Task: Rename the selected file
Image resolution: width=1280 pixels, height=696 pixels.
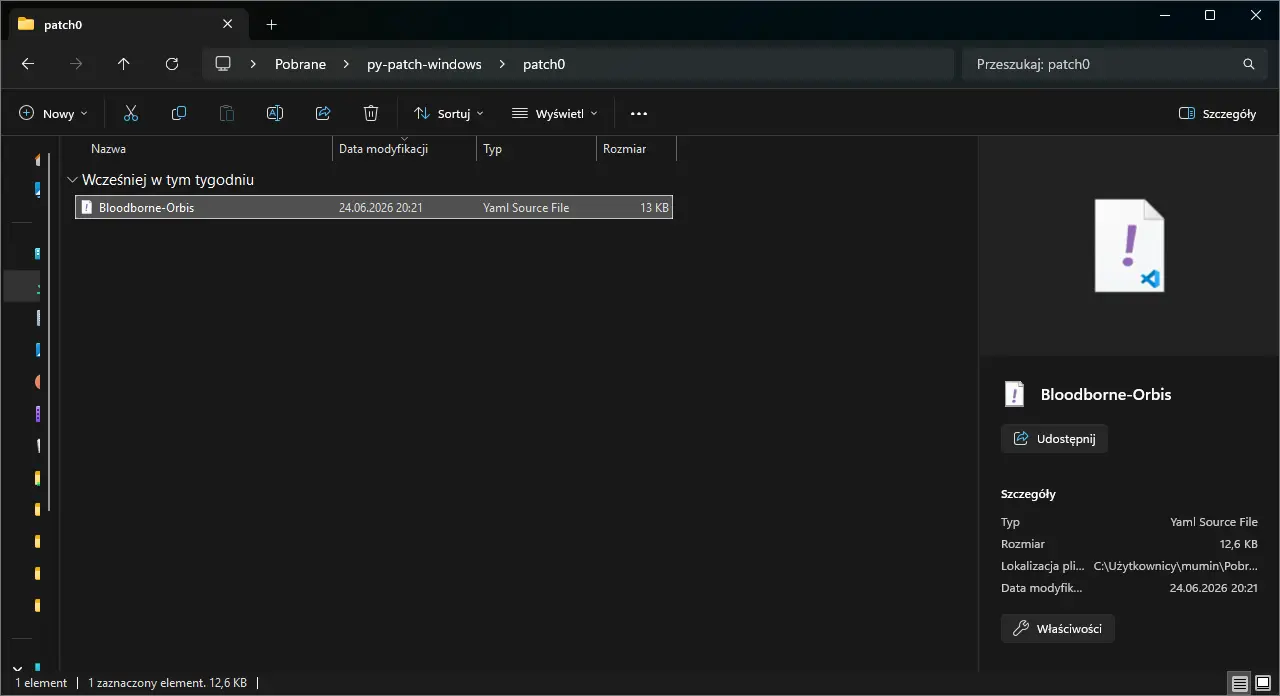Action: 275,113
